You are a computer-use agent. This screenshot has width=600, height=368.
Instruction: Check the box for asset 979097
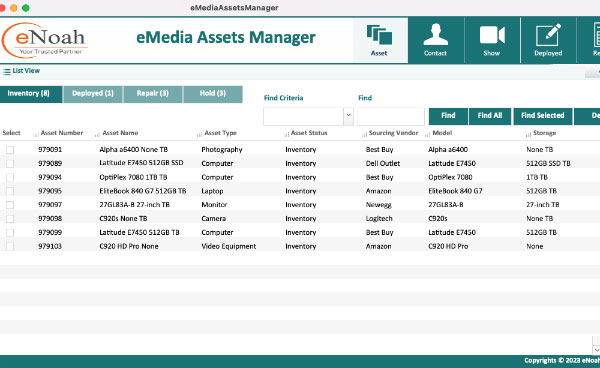[10, 205]
